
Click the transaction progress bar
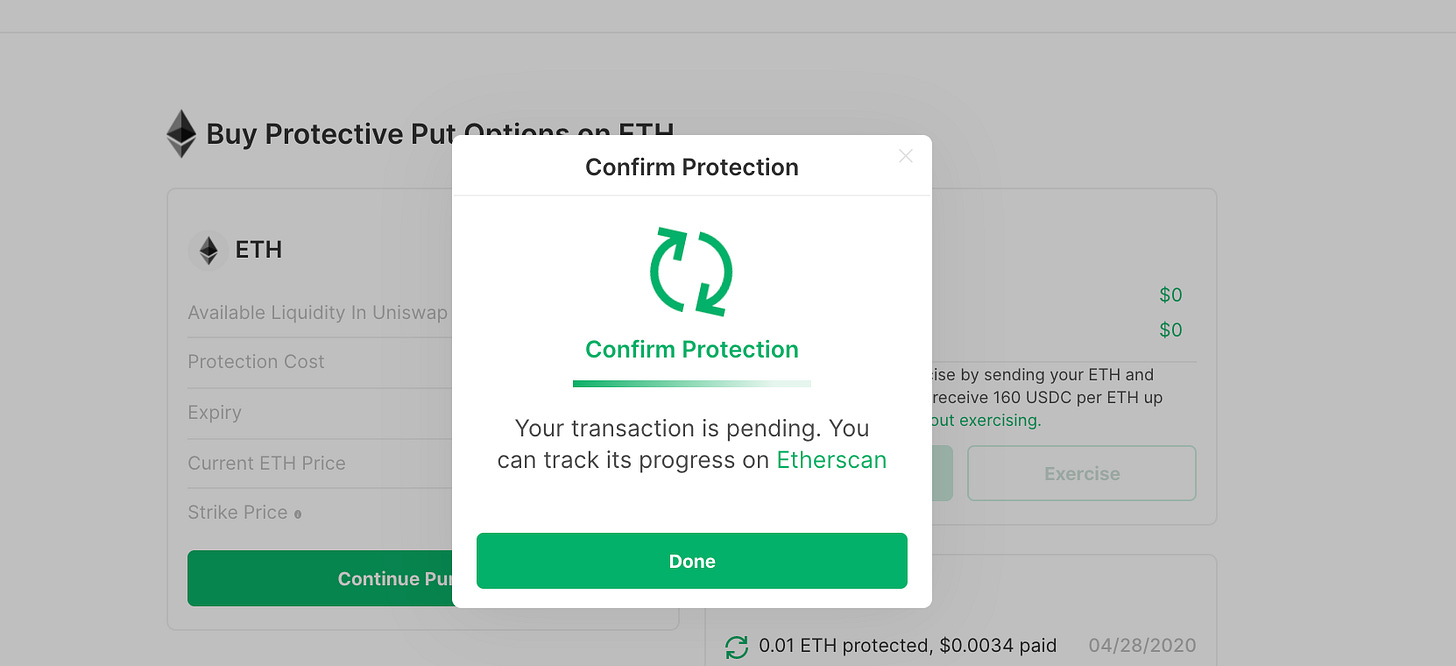pos(692,383)
